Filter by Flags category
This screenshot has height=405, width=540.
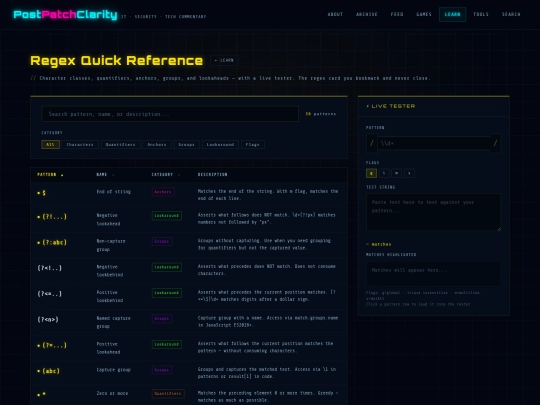click(252, 145)
